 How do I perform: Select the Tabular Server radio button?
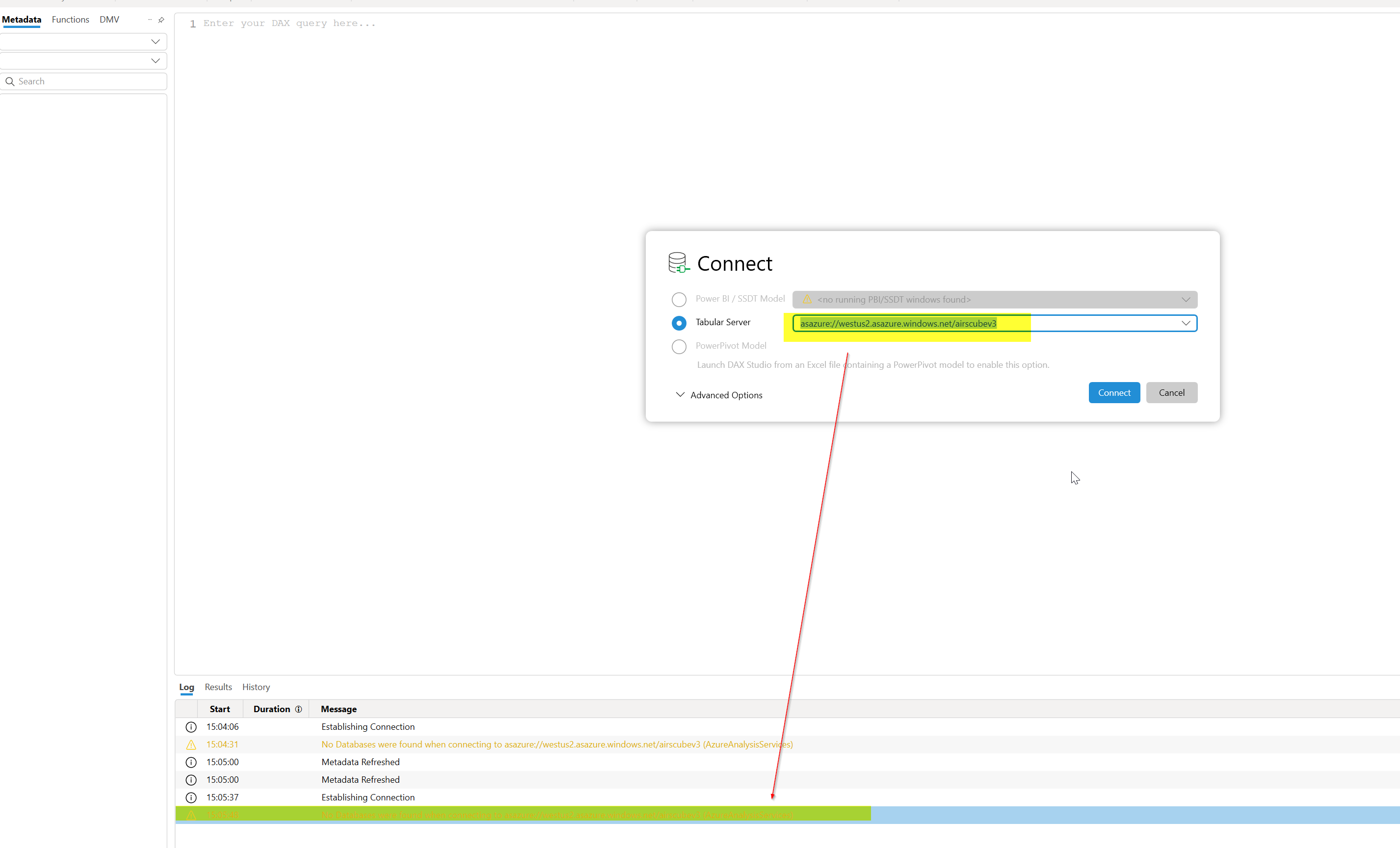[x=679, y=323]
